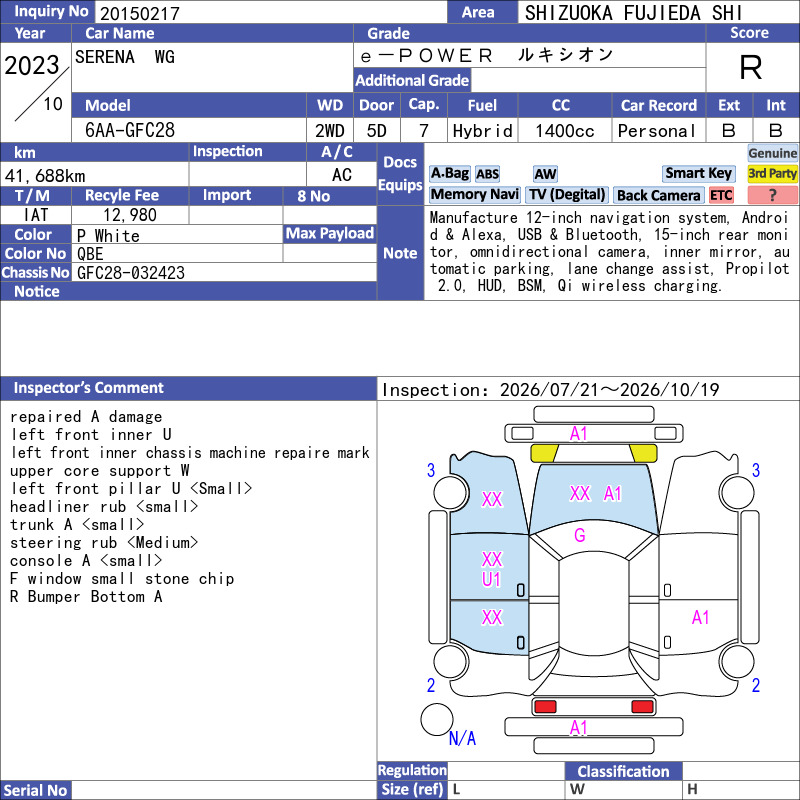This screenshot has width=800, height=800.
Task: Click the Smart Key badge
Action: point(698,173)
